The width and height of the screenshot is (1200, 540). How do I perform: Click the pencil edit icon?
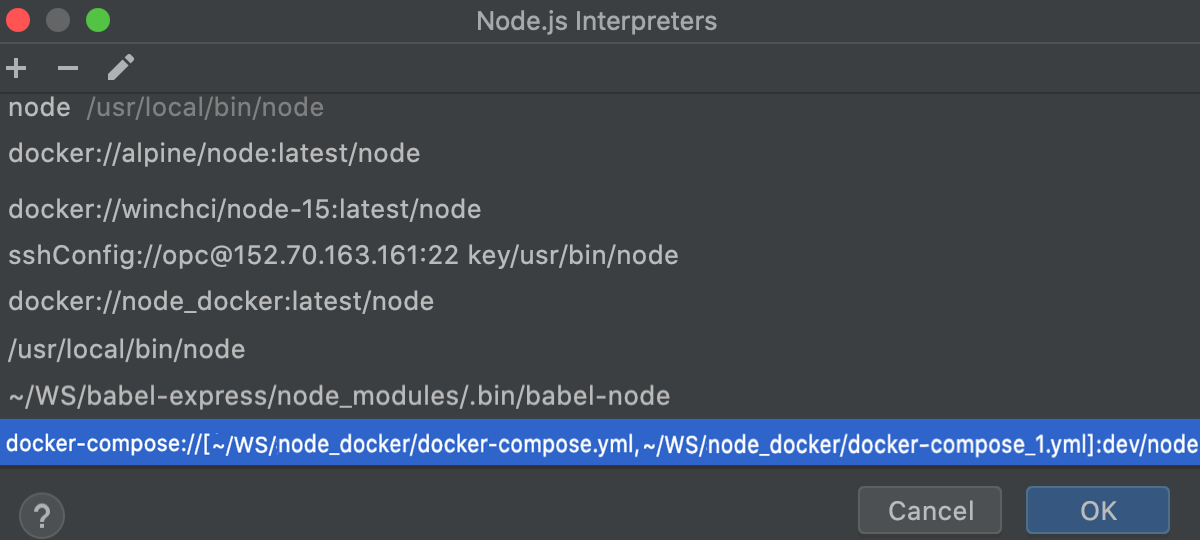click(121, 68)
